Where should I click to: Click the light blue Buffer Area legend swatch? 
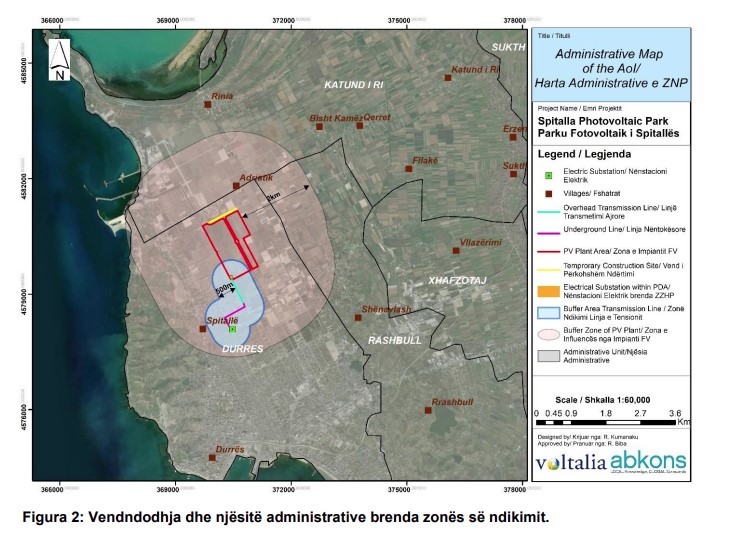point(549,313)
